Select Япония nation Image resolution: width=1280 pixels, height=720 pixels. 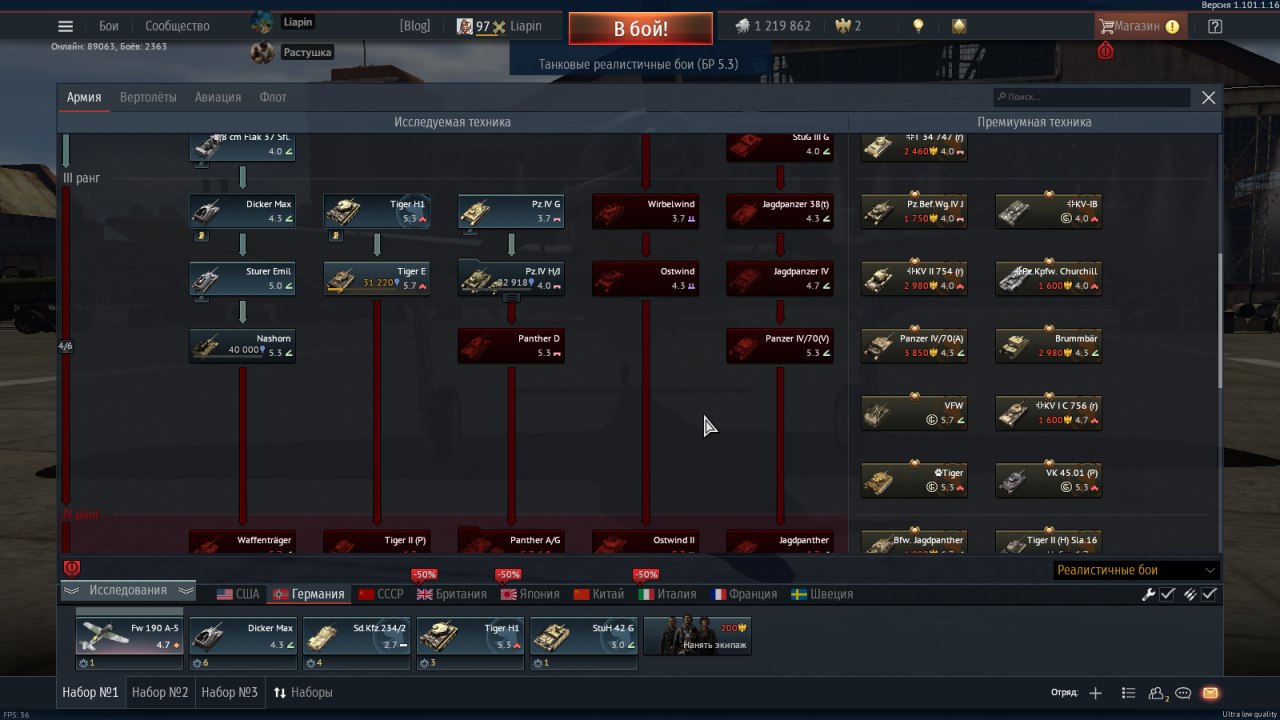pos(530,594)
